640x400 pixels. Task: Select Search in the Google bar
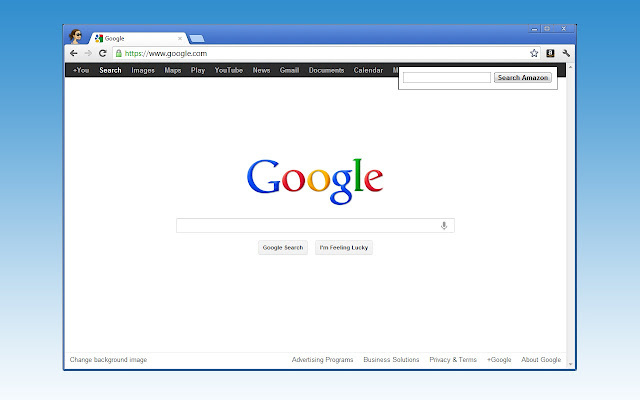pos(110,70)
